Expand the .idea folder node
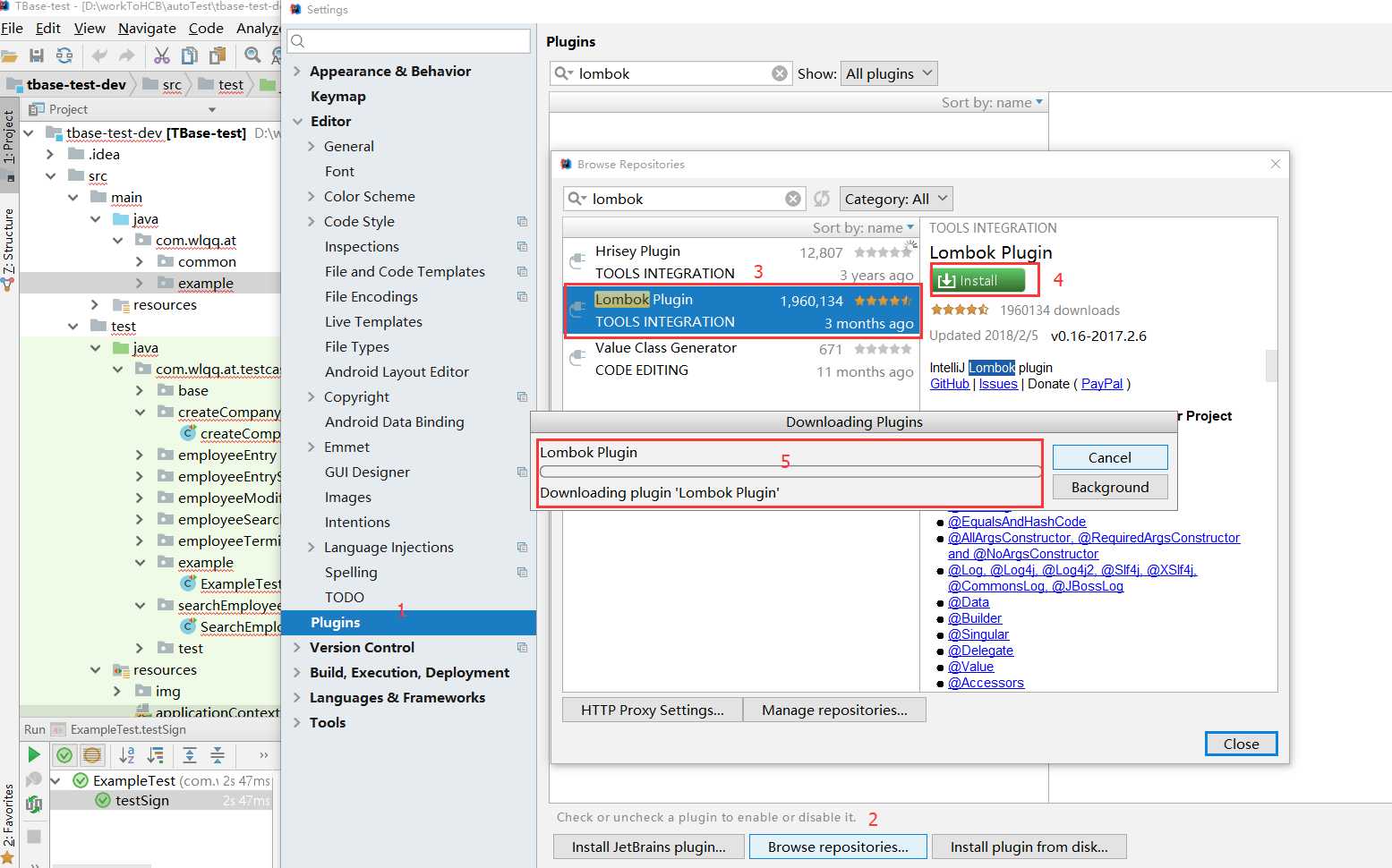The height and width of the screenshot is (868, 1392). (x=50, y=154)
